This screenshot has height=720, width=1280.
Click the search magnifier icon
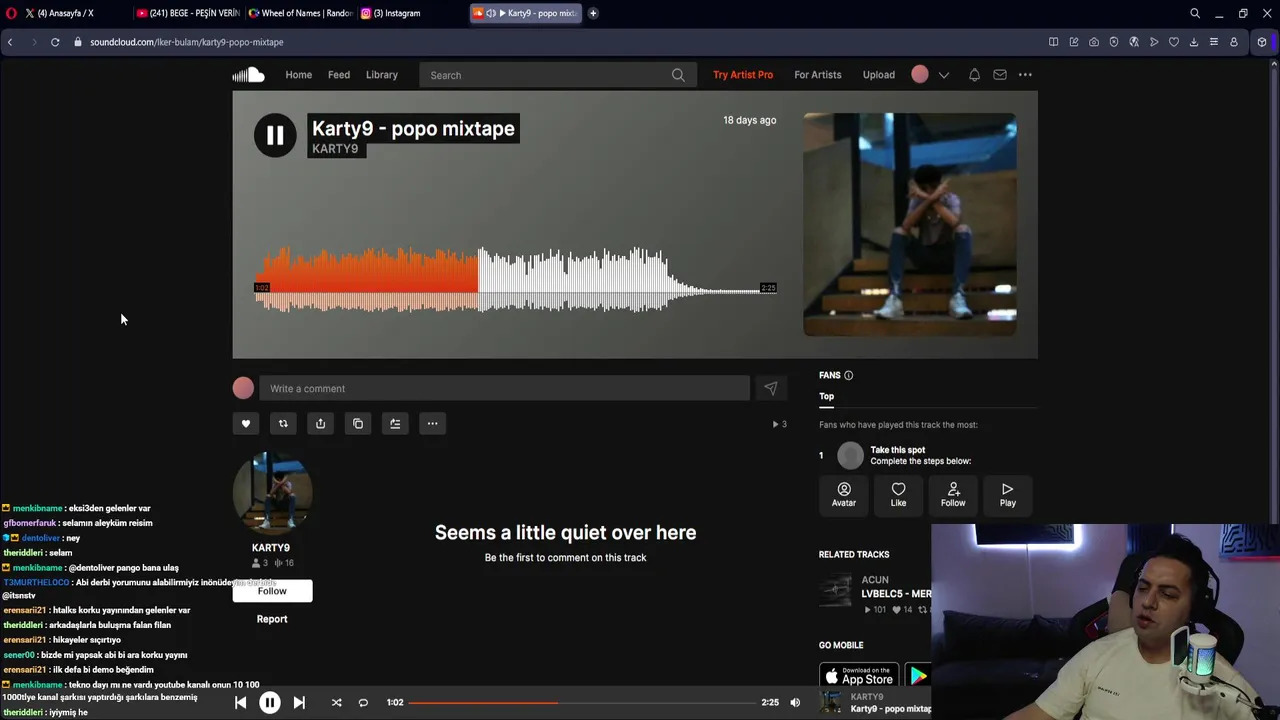coord(678,75)
